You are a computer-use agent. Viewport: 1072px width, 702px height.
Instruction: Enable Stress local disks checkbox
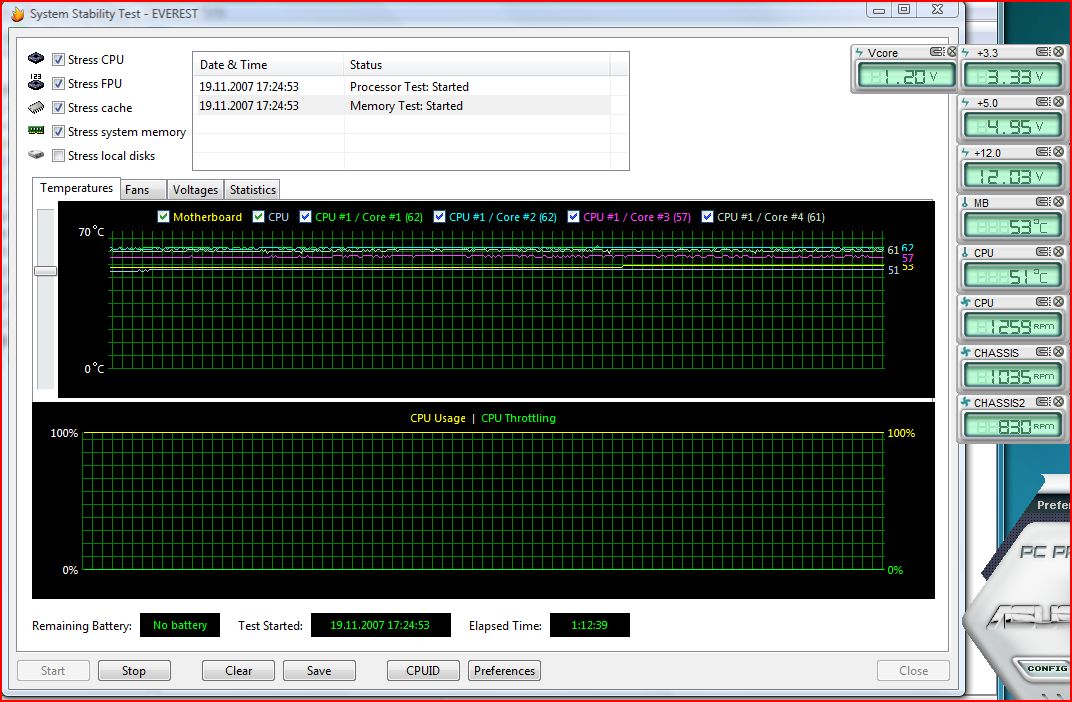coord(58,155)
